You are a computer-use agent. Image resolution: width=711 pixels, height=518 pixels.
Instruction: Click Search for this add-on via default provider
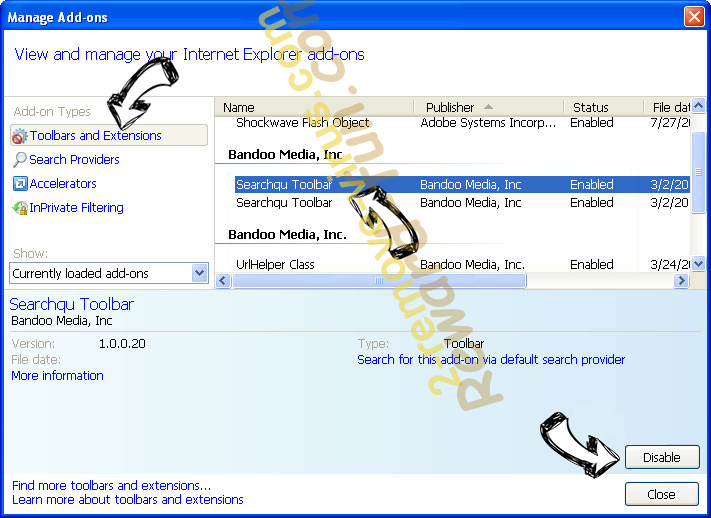491,360
